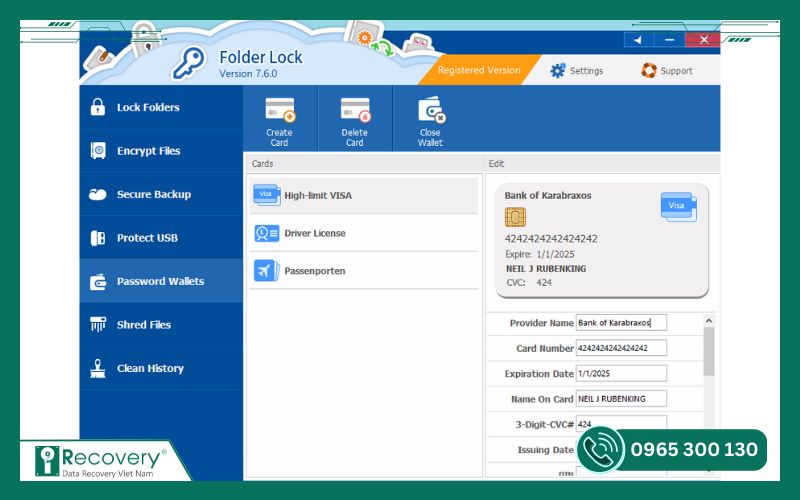Minimize the Folder Lock window

click(669, 40)
